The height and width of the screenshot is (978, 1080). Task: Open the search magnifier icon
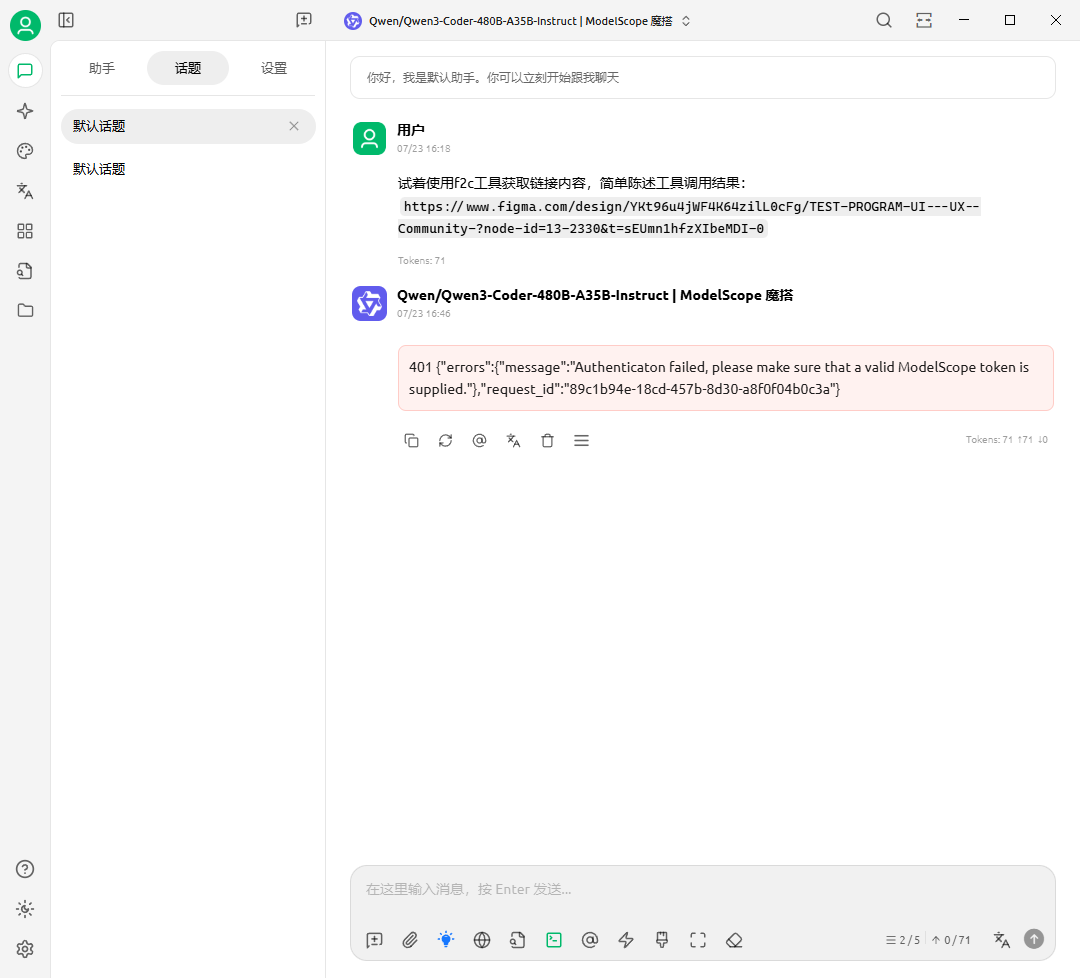pyautogui.click(x=884, y=21)
